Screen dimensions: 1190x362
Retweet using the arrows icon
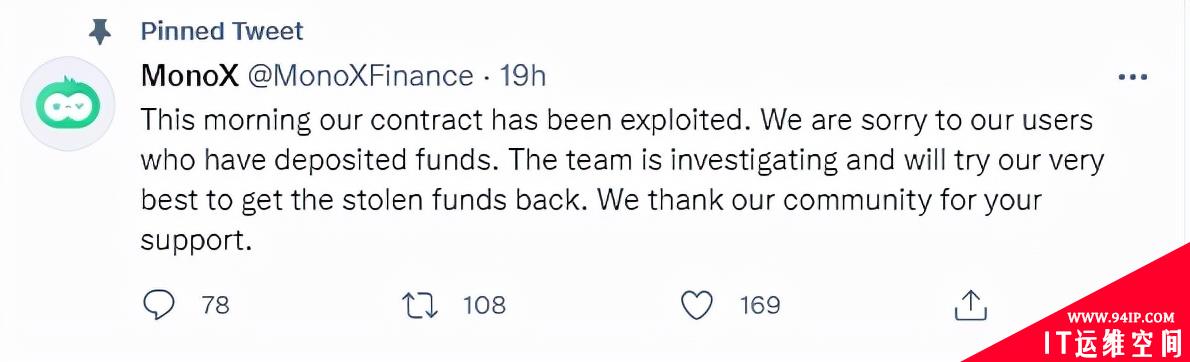click(420, 306)
